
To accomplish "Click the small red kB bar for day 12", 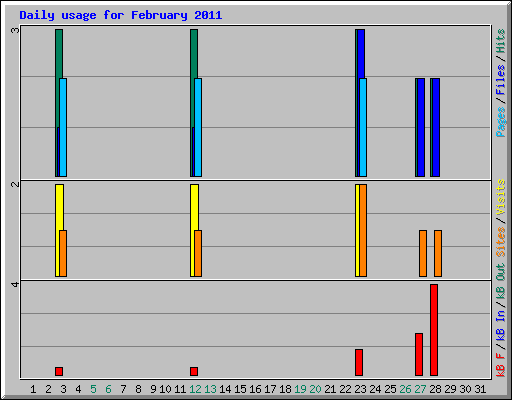I will point(194,371).
